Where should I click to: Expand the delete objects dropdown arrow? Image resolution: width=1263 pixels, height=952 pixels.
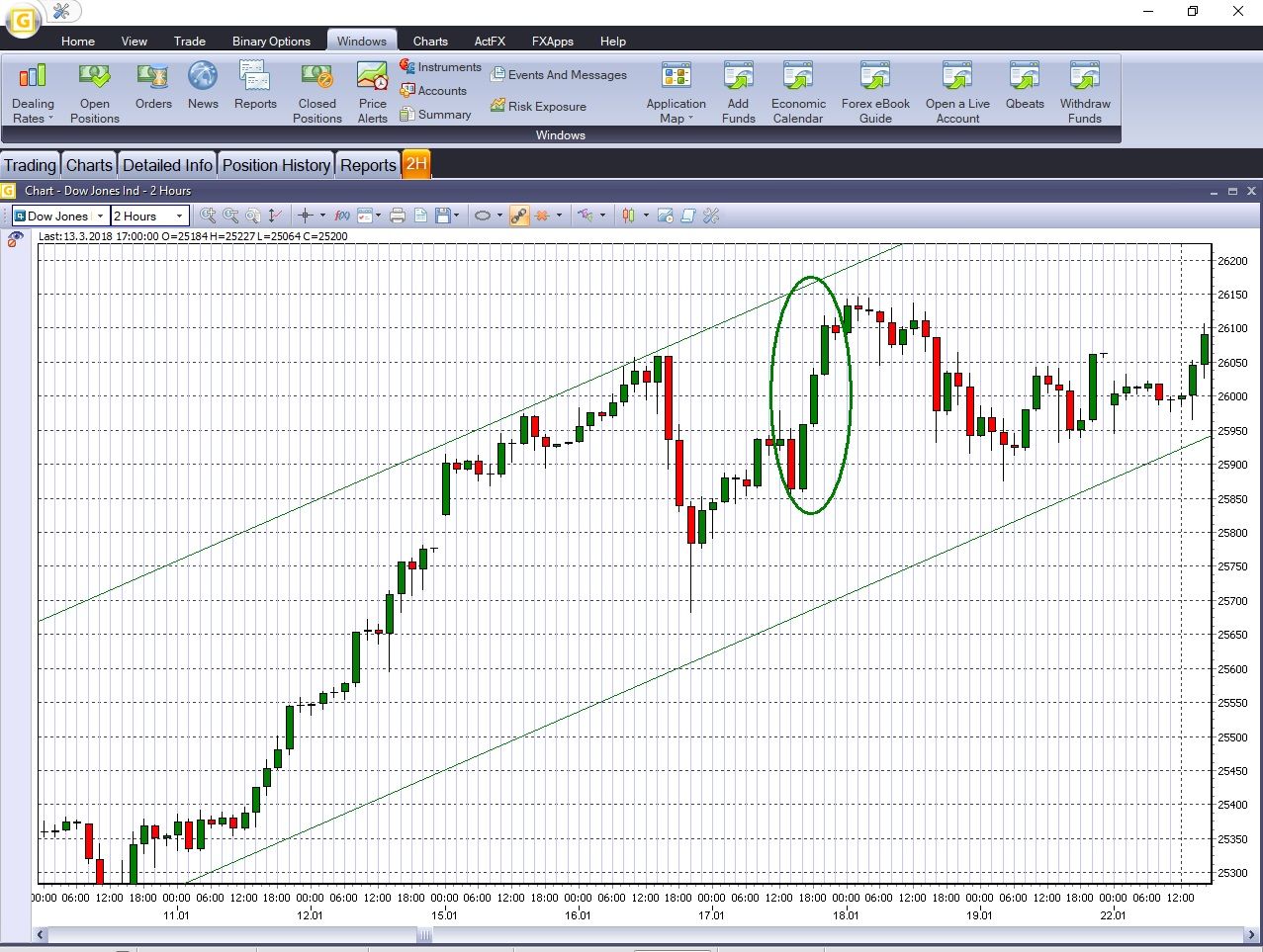[x=559, y=216]
